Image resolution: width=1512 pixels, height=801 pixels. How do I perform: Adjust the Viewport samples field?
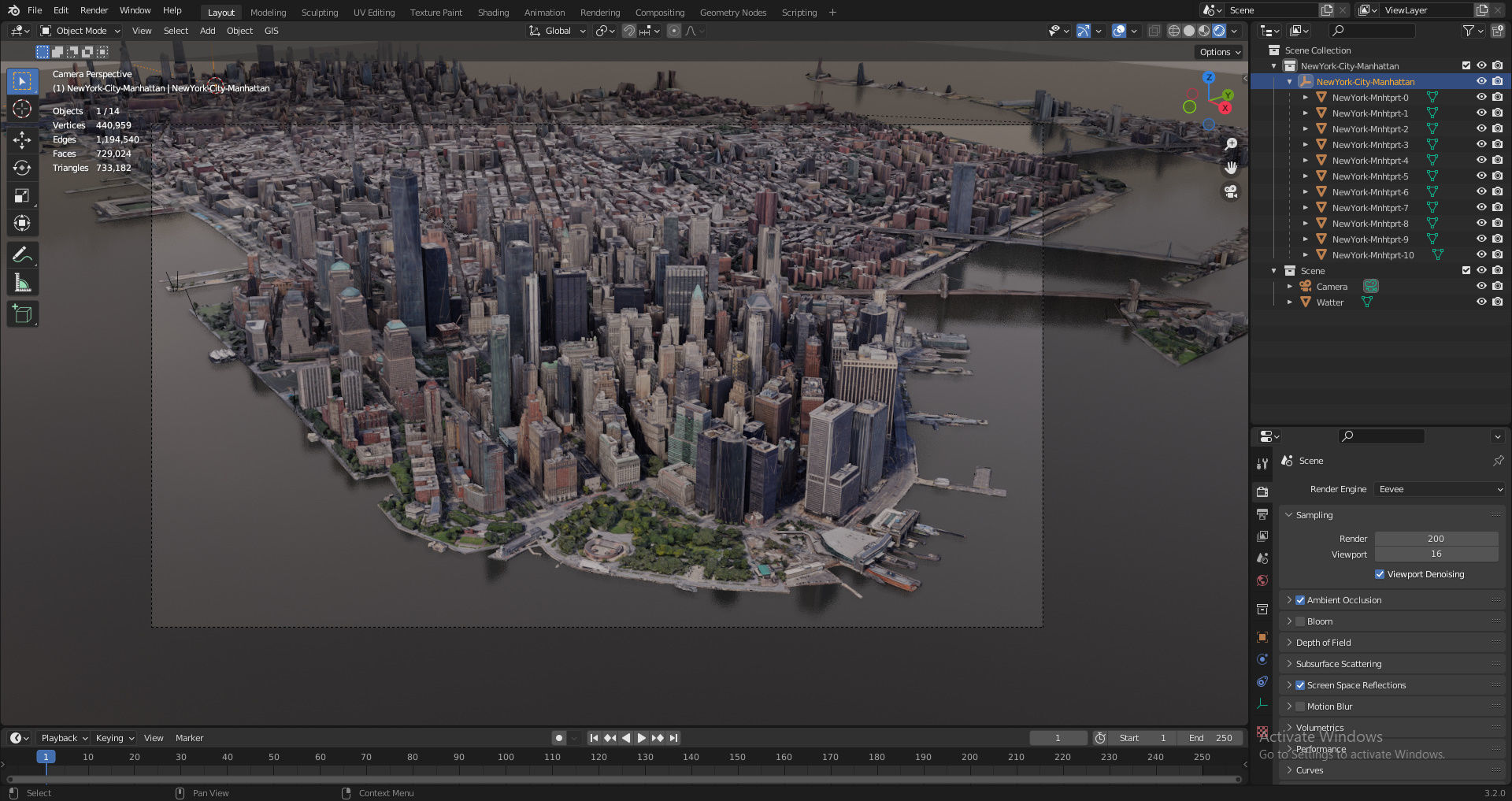click(1436, 554)
